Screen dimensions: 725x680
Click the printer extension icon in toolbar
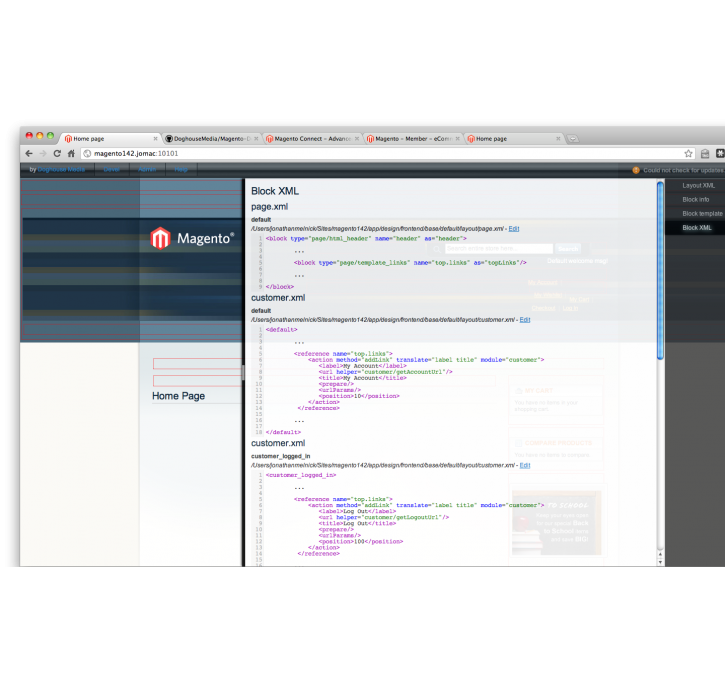[x=705, y=153]
